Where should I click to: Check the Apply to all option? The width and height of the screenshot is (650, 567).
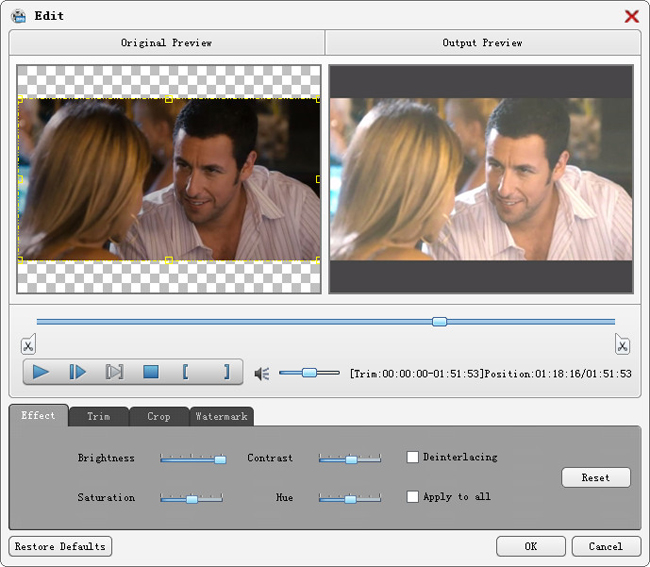[x=412, y=497]
